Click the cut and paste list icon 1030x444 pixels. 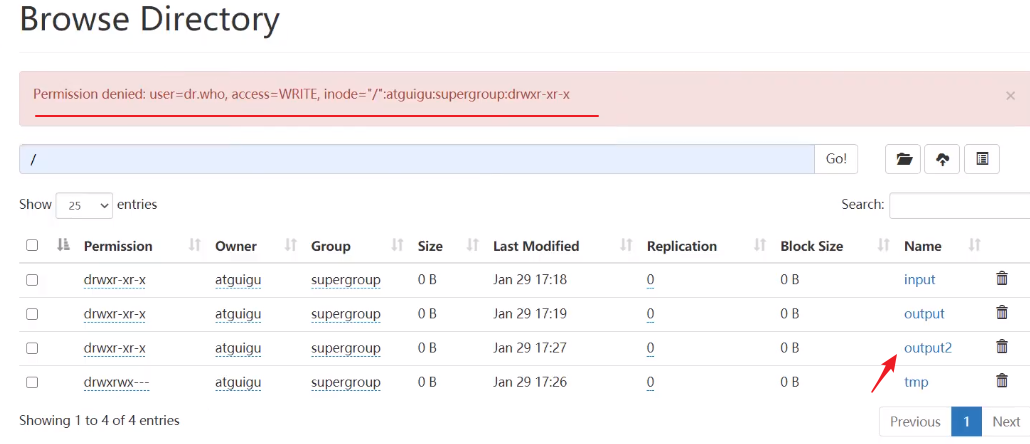pyautogui.click(x=981, y=159)
